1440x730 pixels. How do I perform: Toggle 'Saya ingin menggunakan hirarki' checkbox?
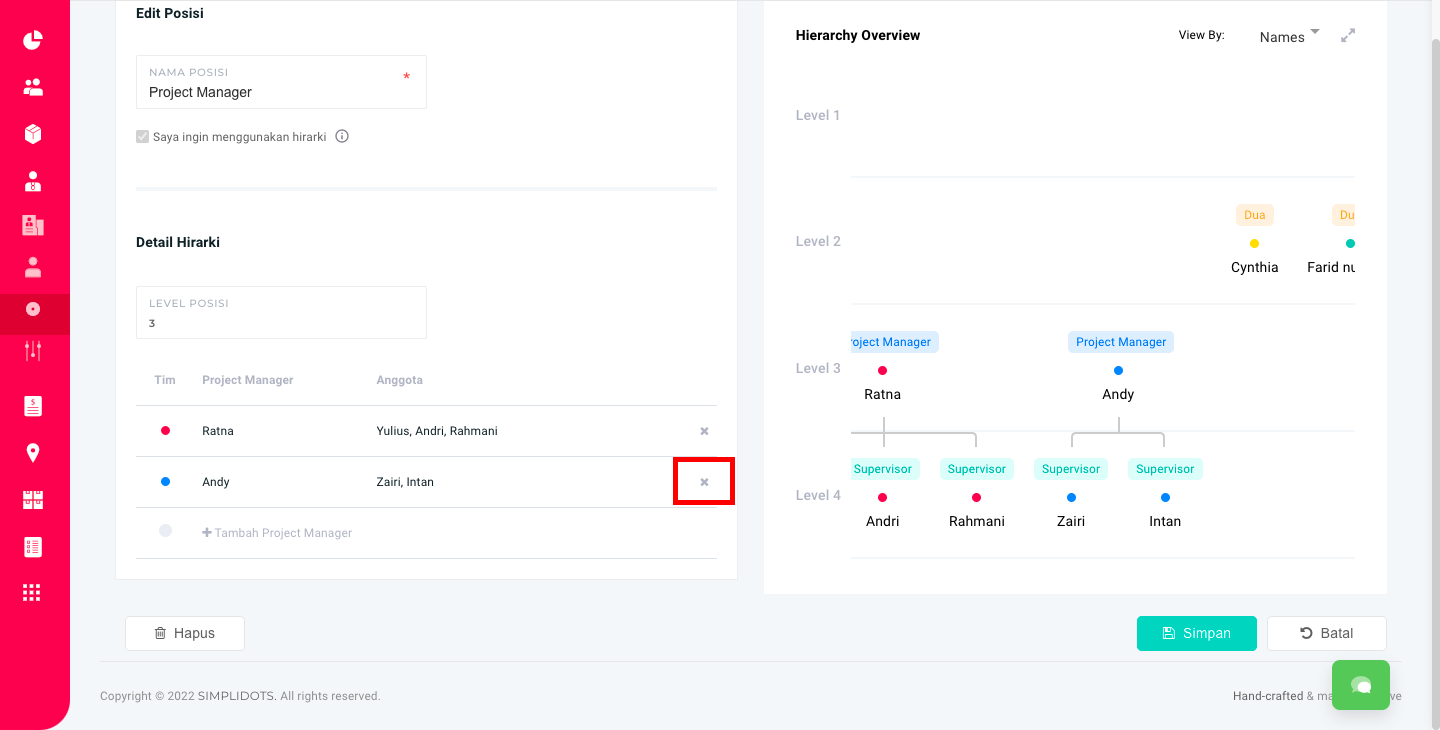point(143,137)
